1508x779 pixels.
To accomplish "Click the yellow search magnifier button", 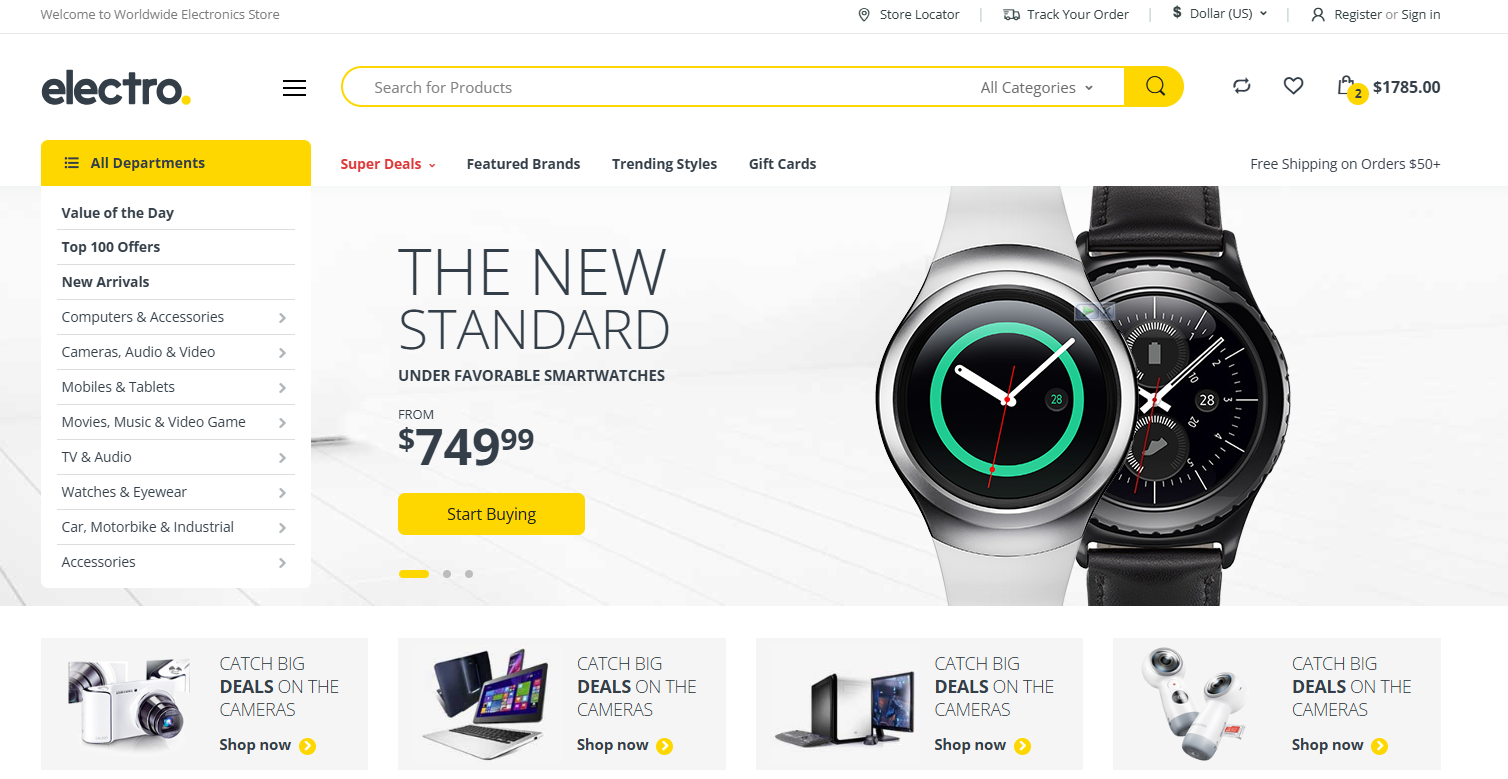I will (x=1154, y=87).
